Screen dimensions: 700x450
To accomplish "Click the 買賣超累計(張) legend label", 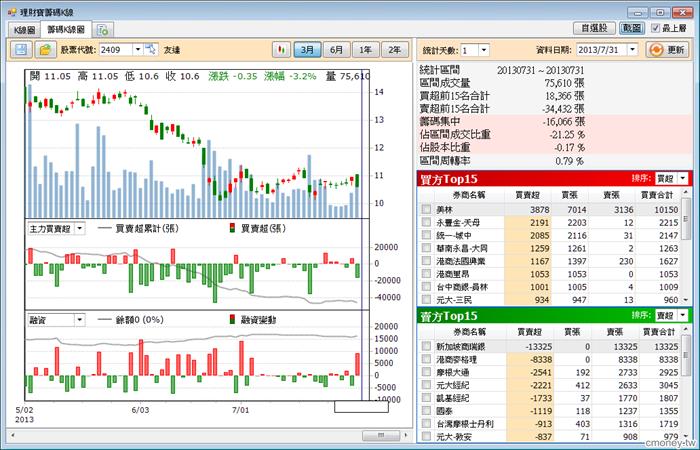I will 146,229.
